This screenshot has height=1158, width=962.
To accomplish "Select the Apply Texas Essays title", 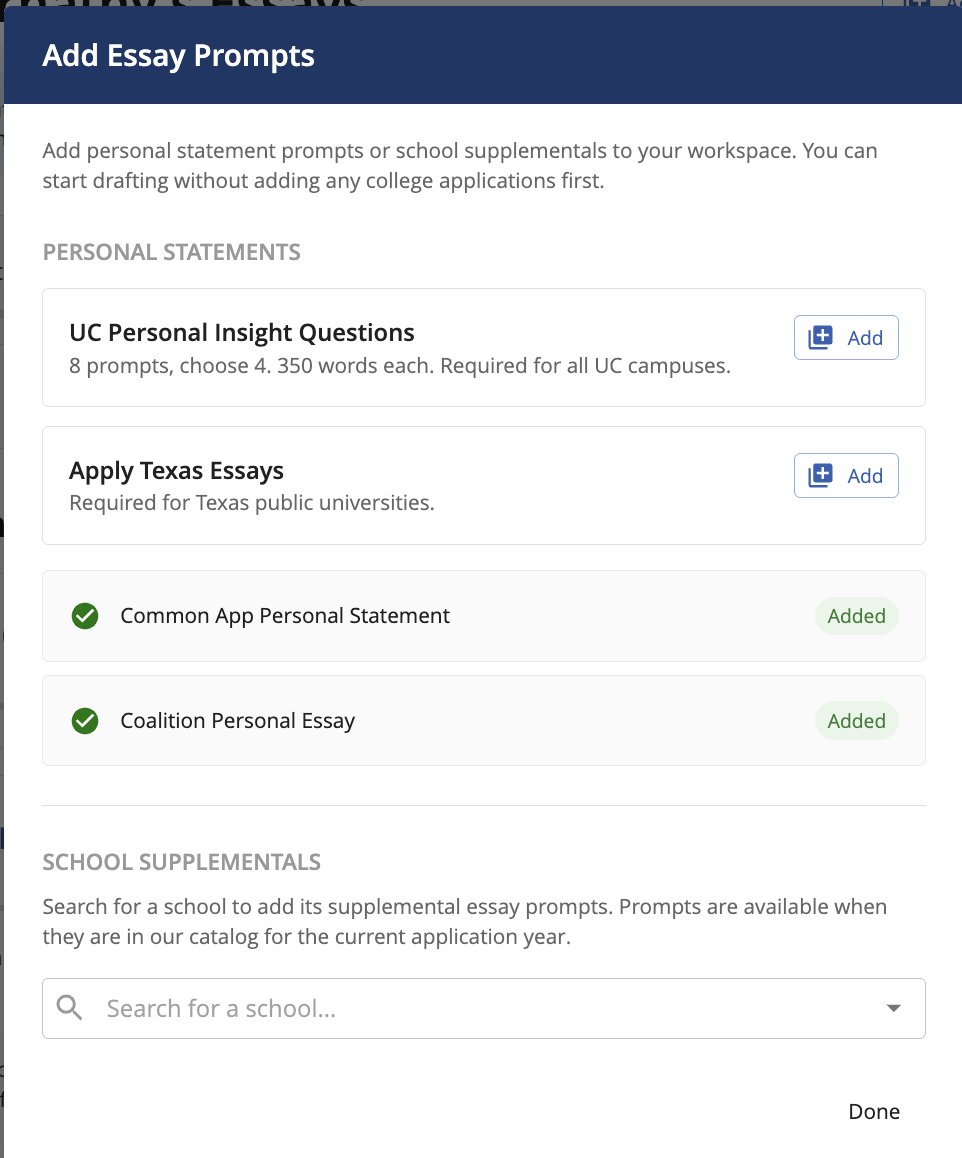I will click(x=176, y=471).
